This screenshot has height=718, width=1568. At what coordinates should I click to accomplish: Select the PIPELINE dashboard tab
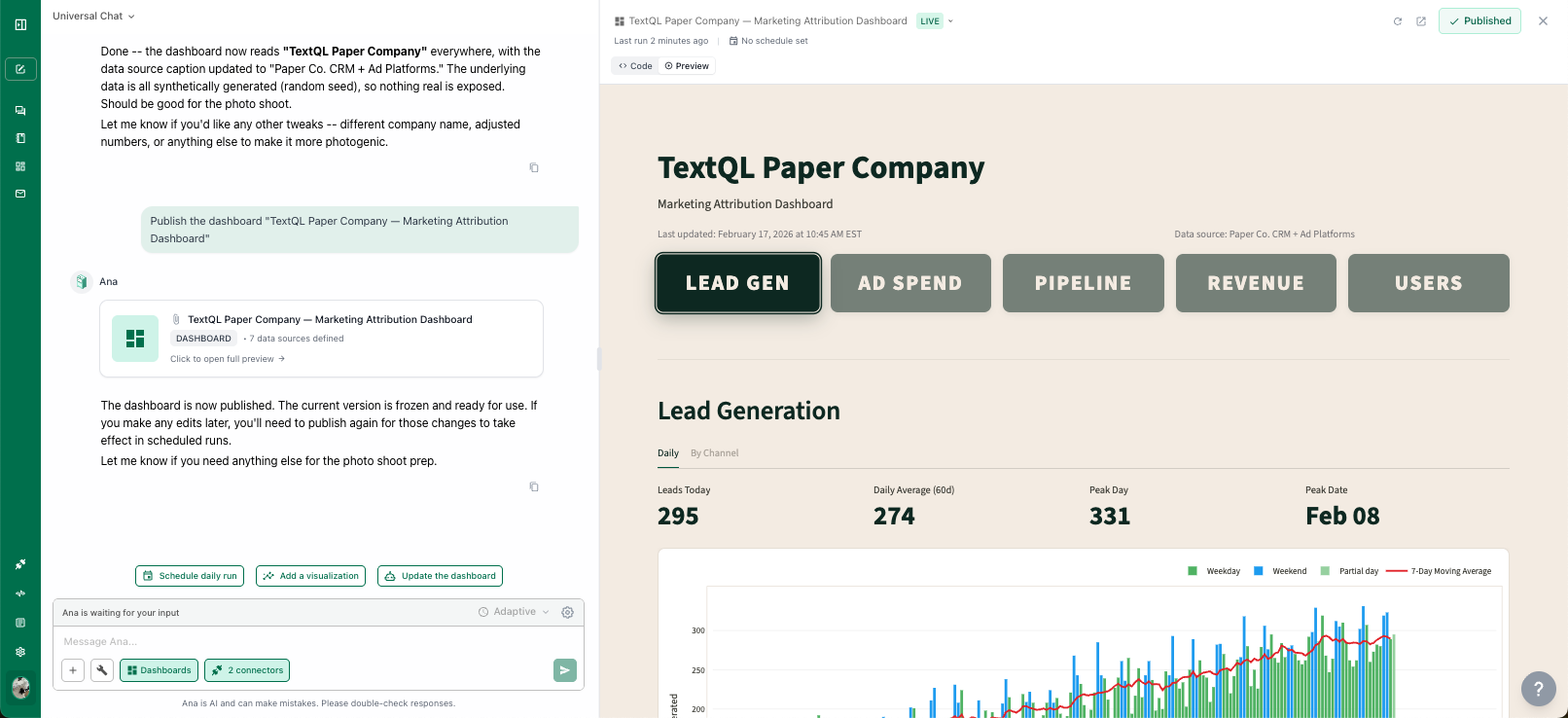coord(1084,283)
